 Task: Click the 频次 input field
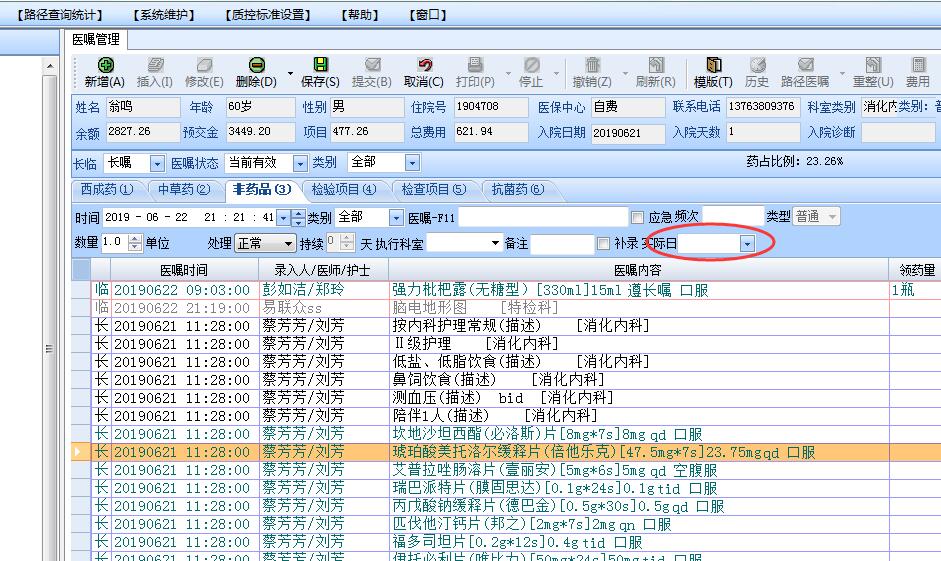pos(732,217)
